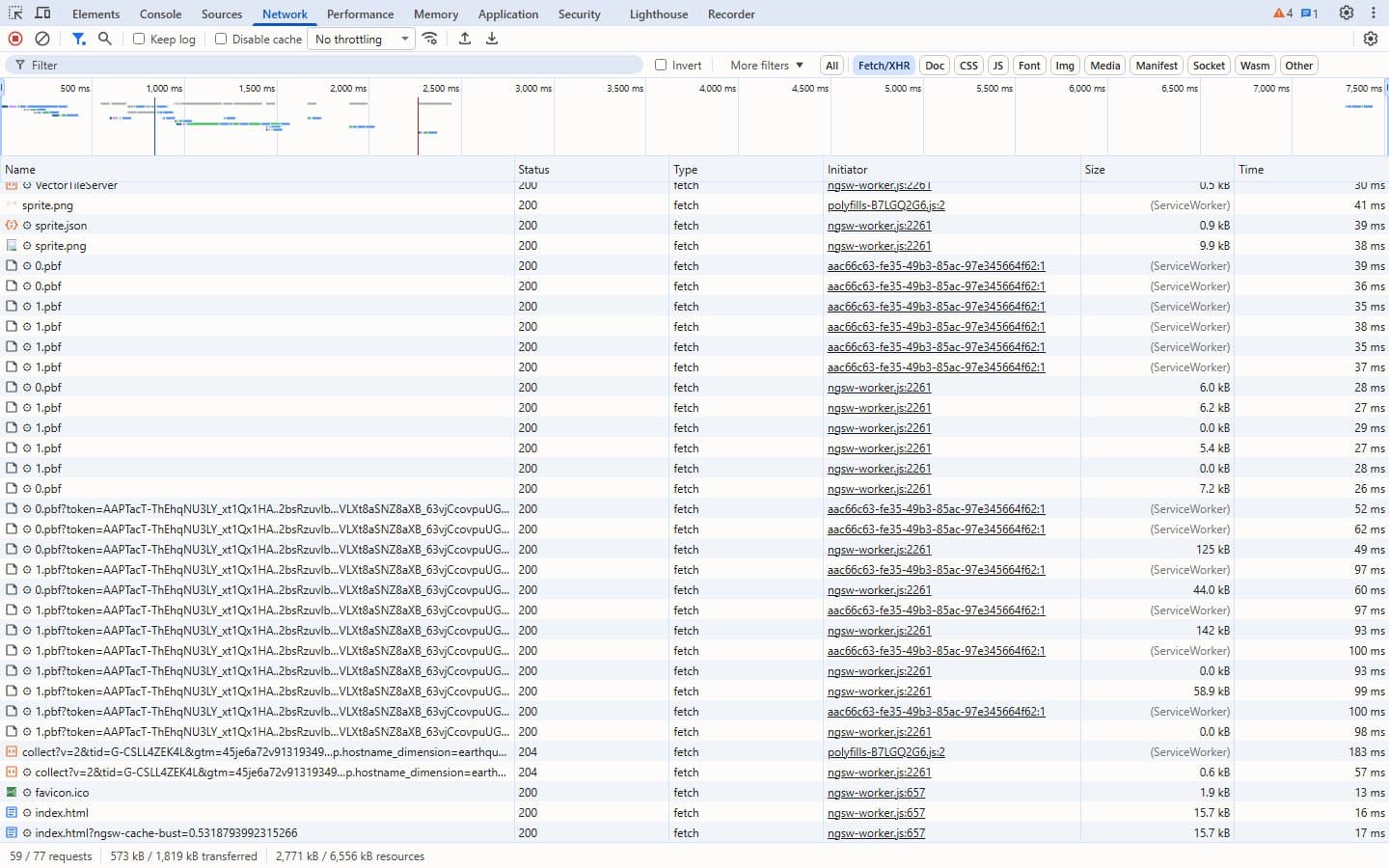The width and height of the screenshot is (1389, 868).
Task: Export HAR file with download icon
Action: [492, 39]
